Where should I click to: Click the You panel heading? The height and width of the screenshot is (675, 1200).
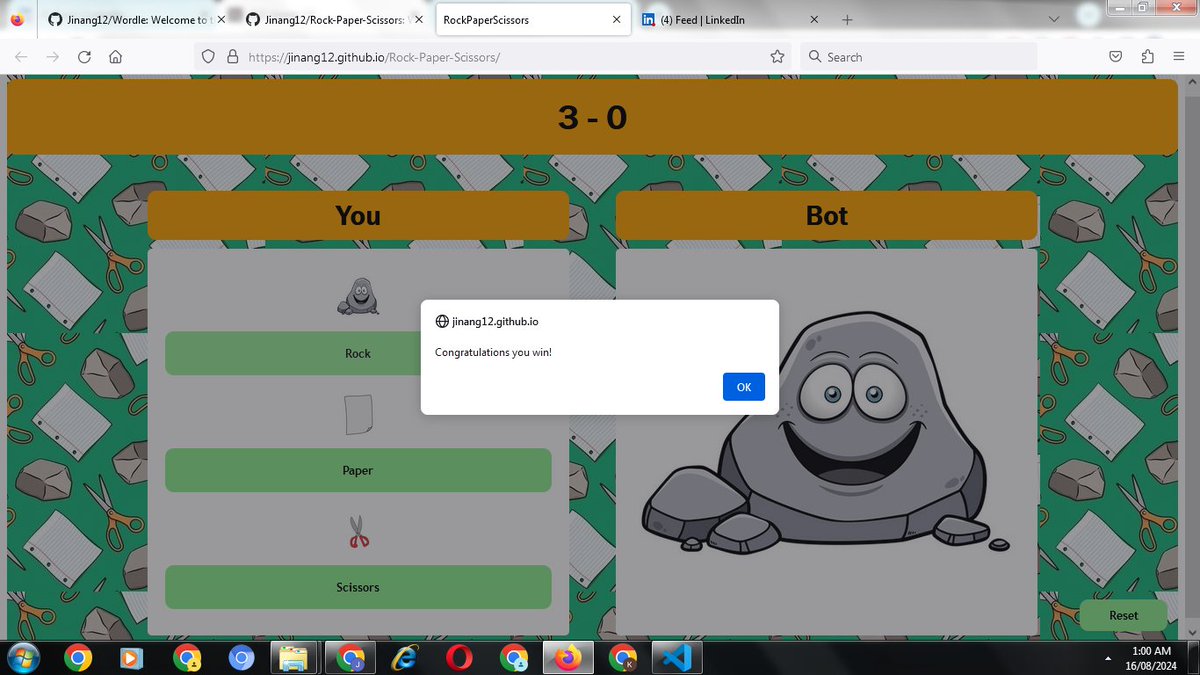pyautogui.click(x=358, y=215)
